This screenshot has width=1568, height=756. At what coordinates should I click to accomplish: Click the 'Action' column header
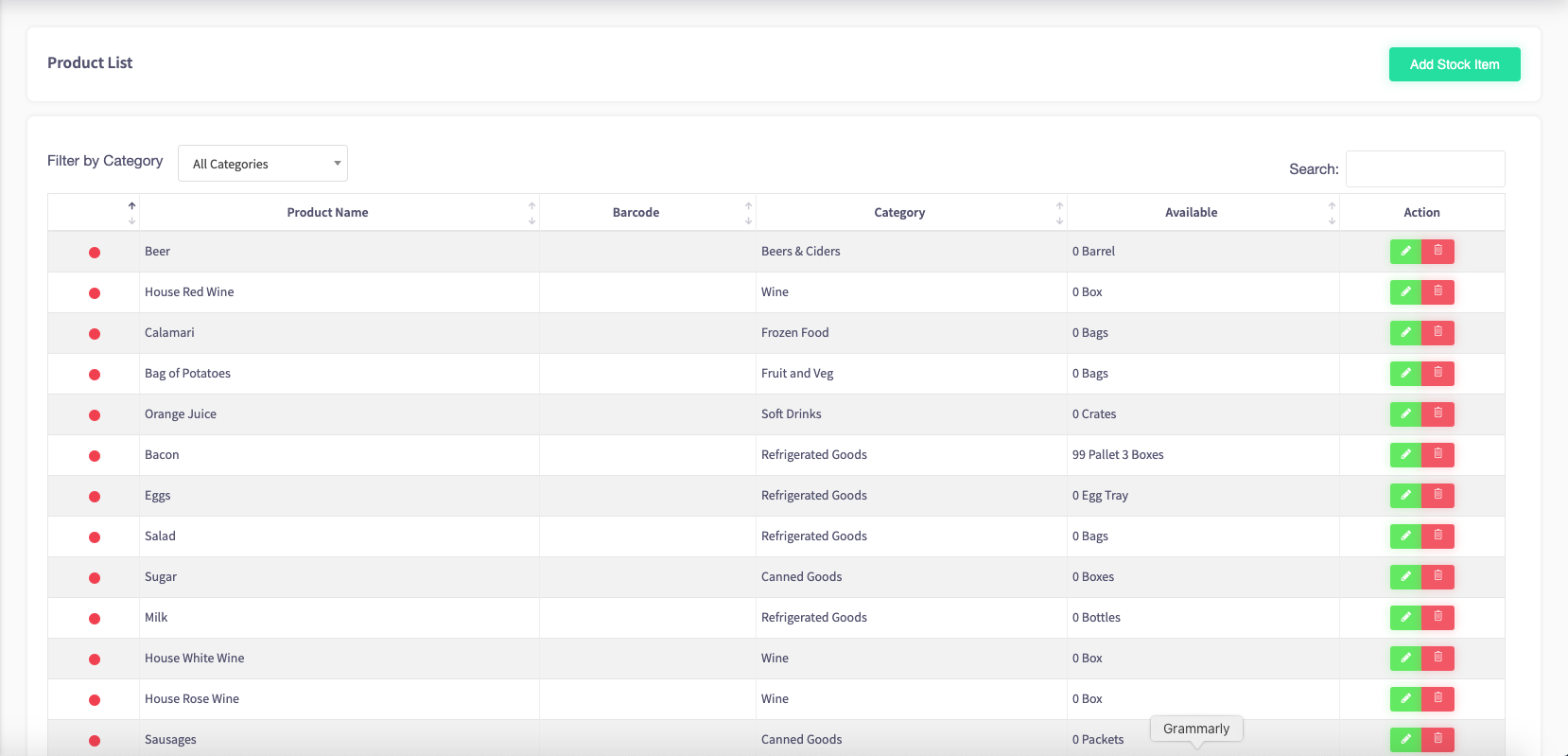(1421, 212)
